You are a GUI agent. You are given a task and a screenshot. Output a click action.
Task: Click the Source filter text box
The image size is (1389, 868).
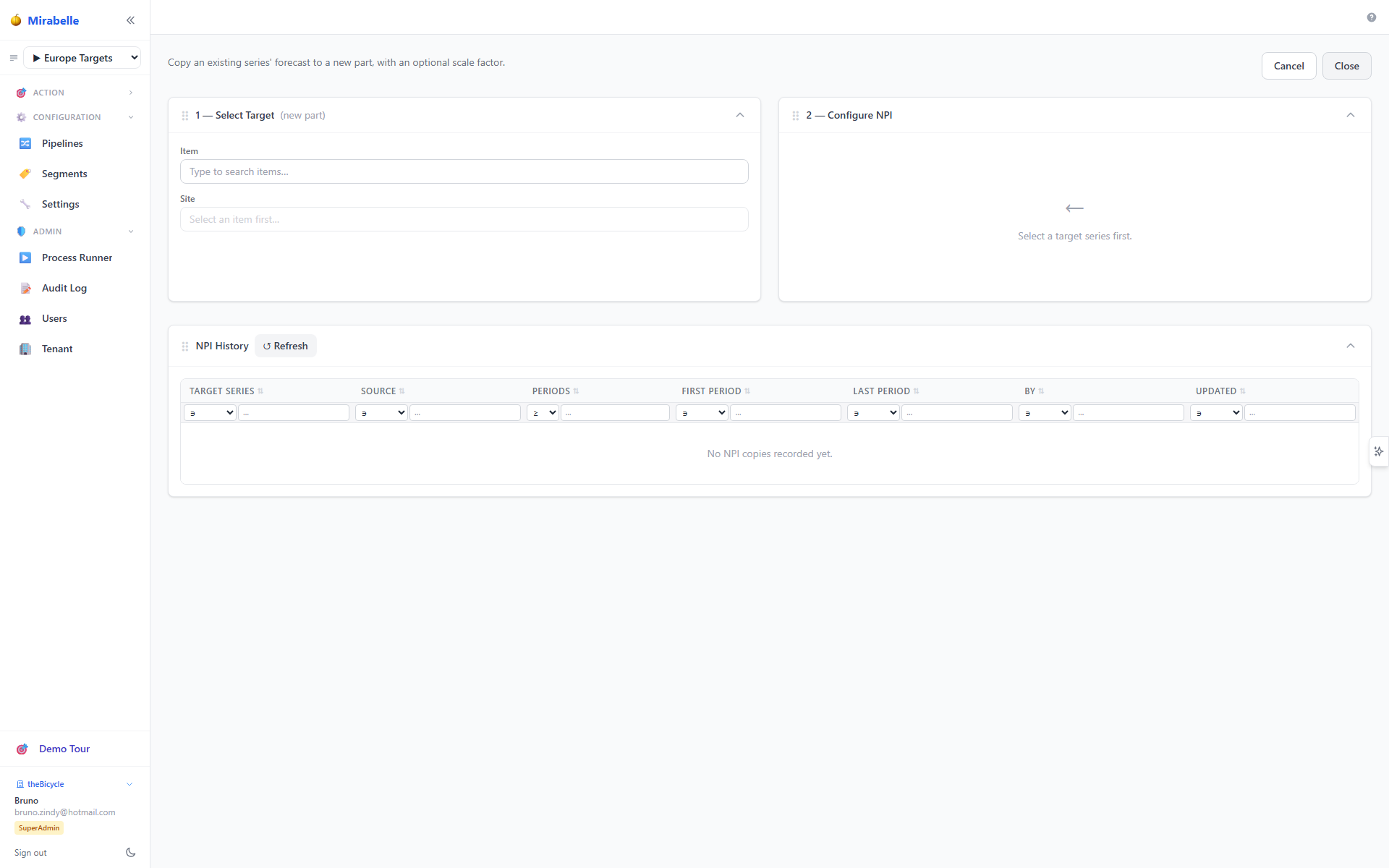[465, 413]
